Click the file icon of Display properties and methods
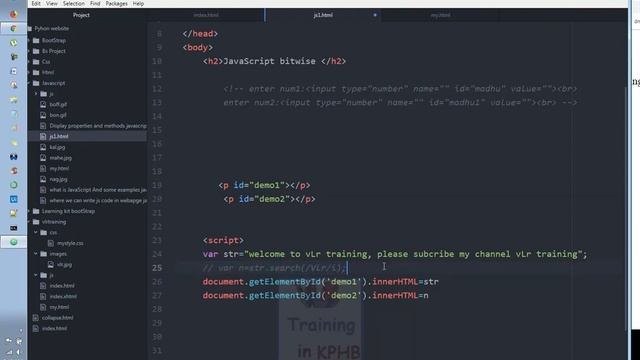This screenshot has height=360, width=640. coord(43,126)
